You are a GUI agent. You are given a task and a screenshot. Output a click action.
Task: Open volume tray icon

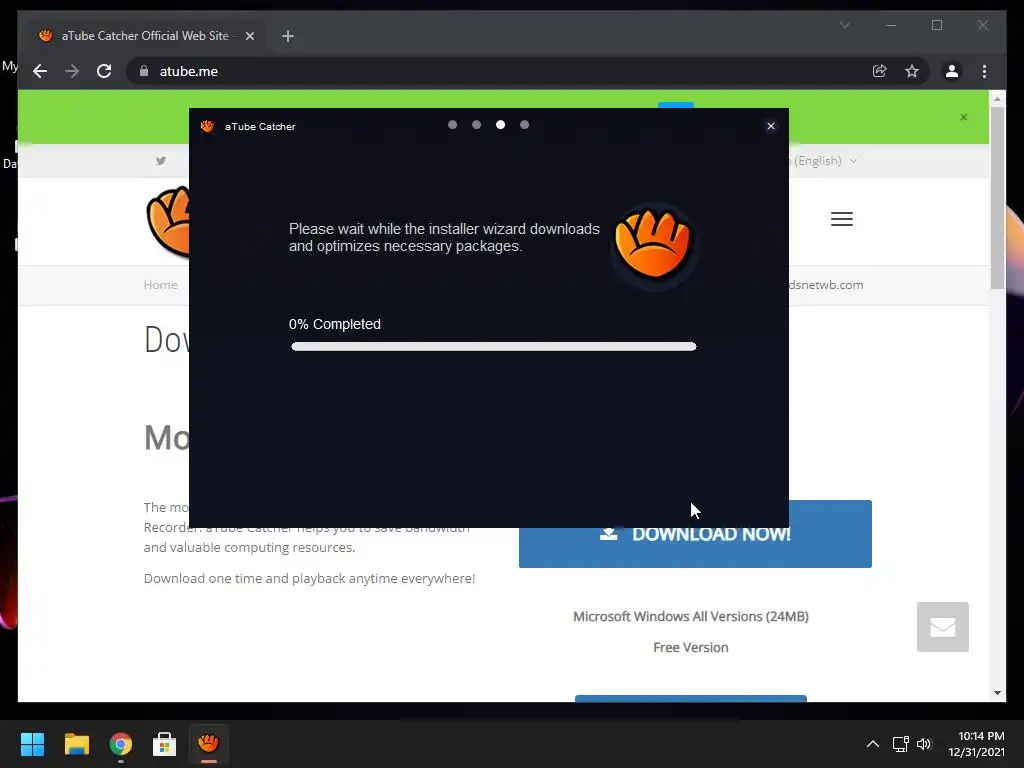coord(923,744)
